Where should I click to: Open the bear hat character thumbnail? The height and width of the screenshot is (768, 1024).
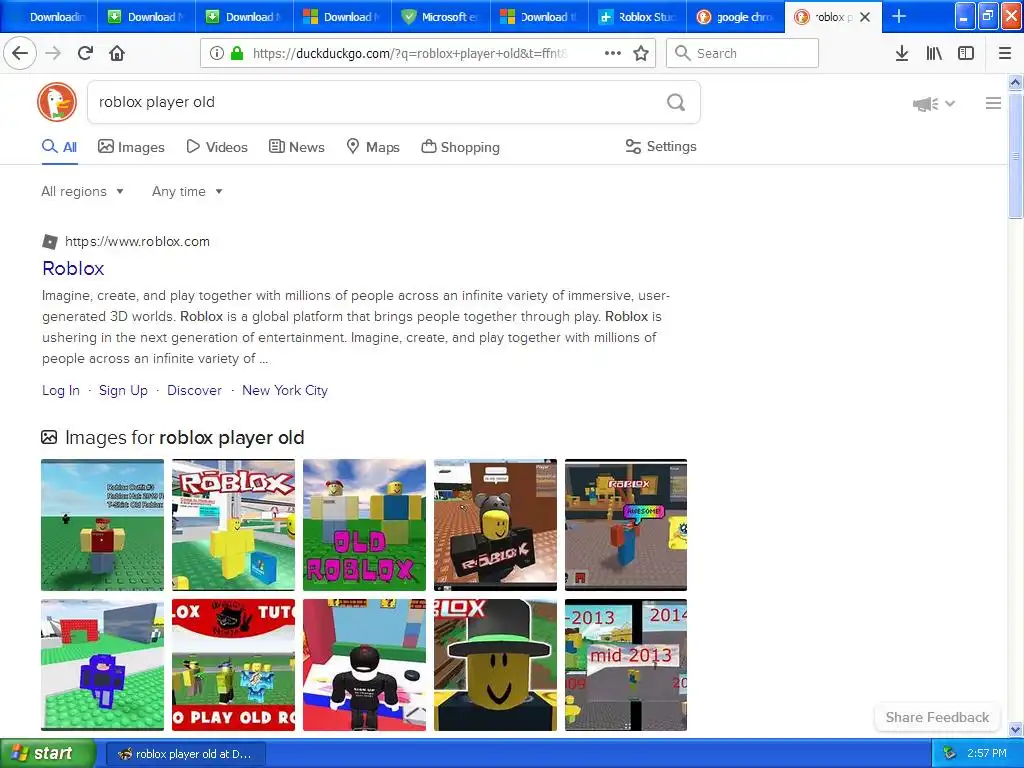pos(495,524)
